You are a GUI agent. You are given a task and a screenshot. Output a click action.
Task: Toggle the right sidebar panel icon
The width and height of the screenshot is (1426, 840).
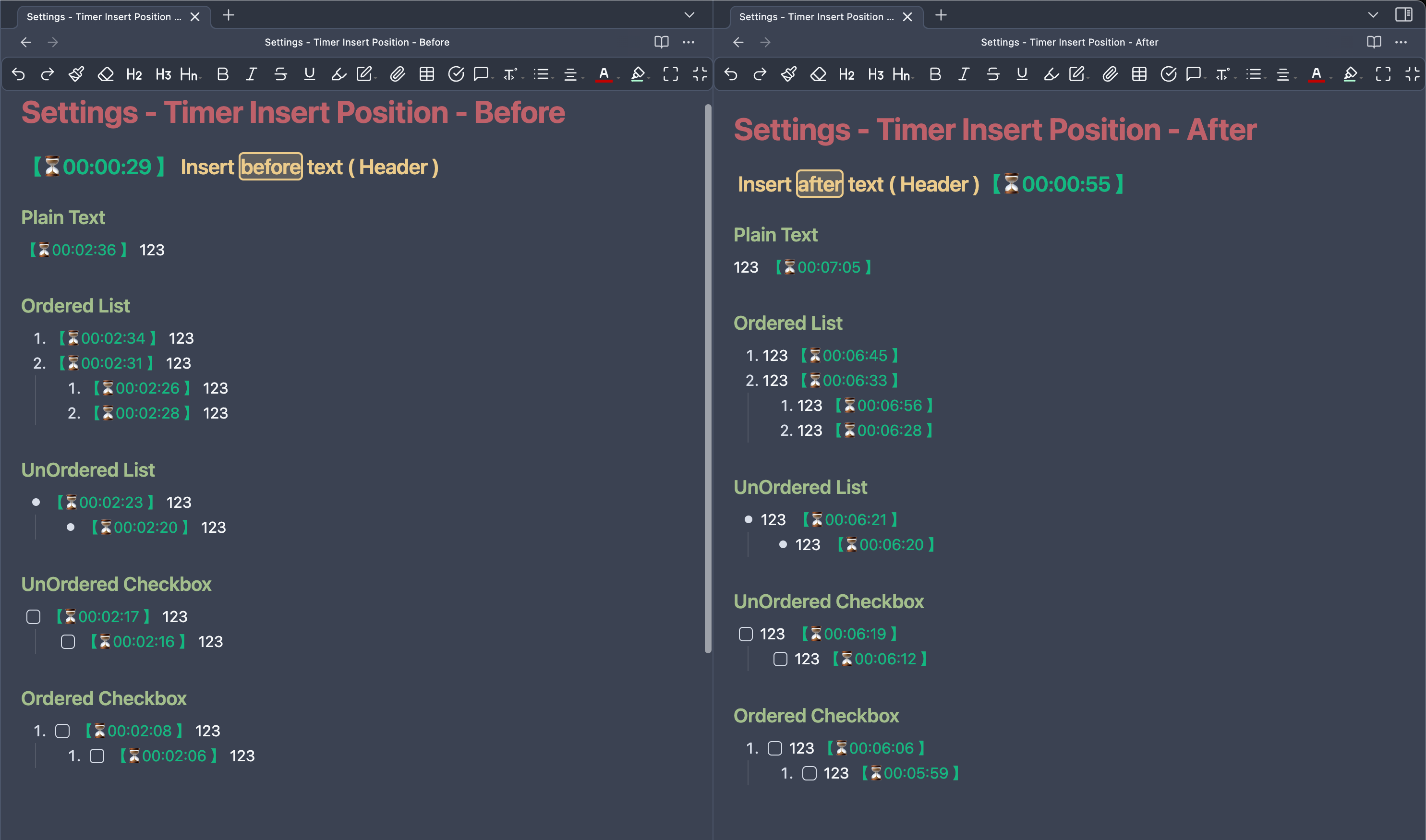click(x=1403, y=15)
